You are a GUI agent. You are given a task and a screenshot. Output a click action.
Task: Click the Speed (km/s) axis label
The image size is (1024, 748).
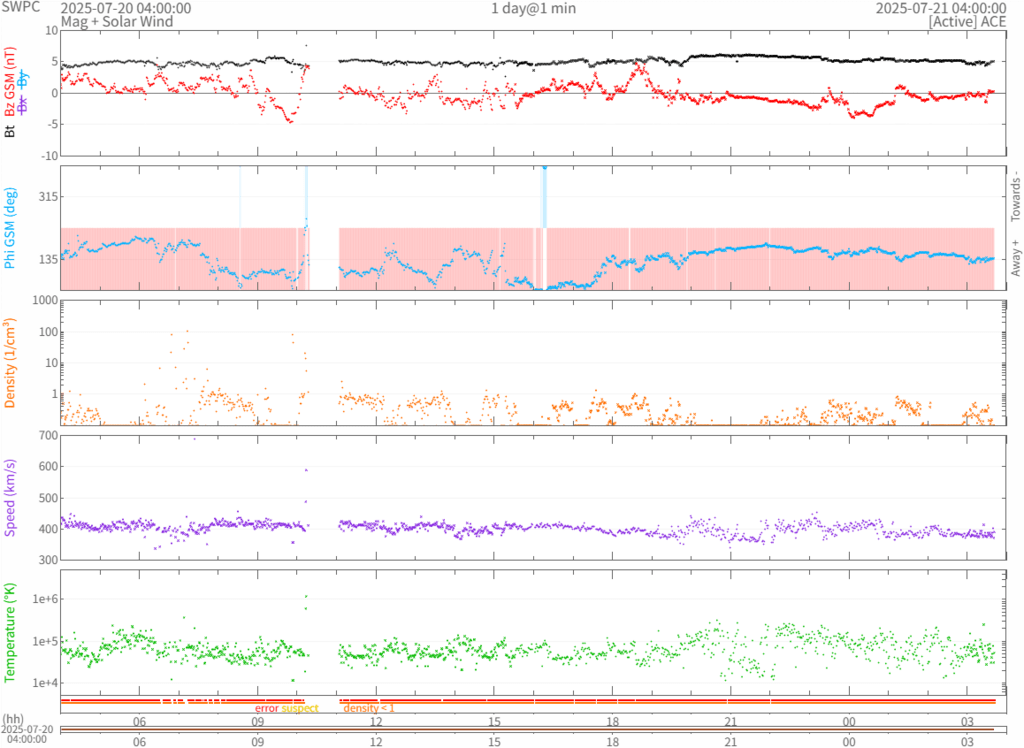pos(12,497)
